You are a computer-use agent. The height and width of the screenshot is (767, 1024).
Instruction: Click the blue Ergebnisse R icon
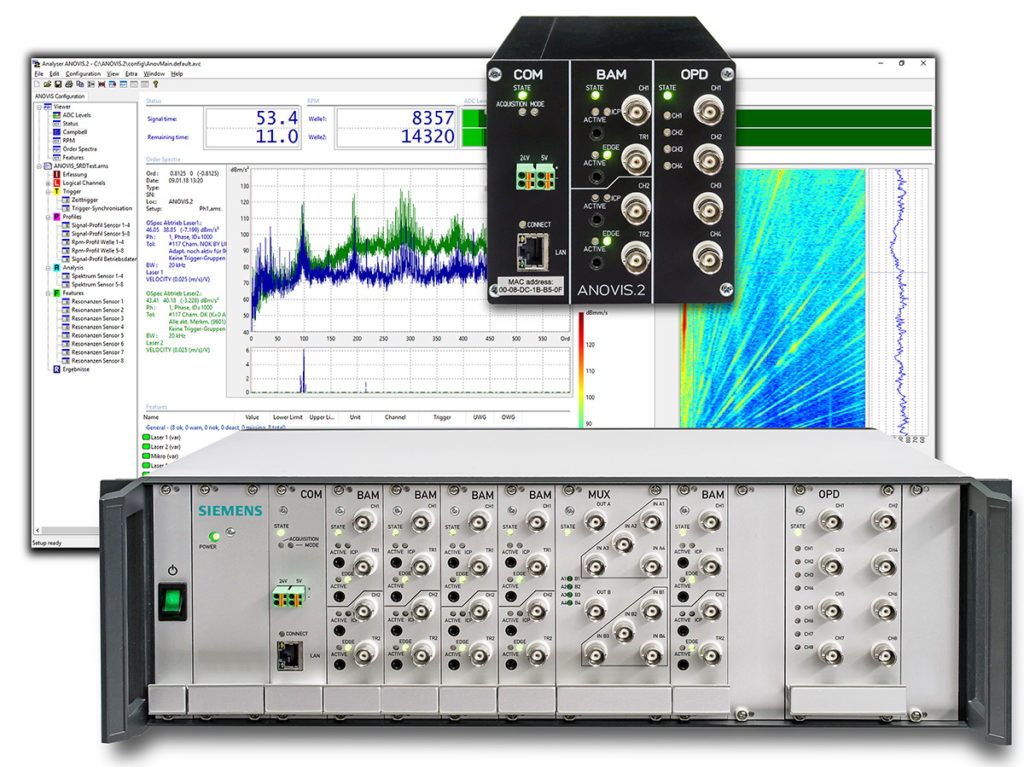tap(56, 369)
